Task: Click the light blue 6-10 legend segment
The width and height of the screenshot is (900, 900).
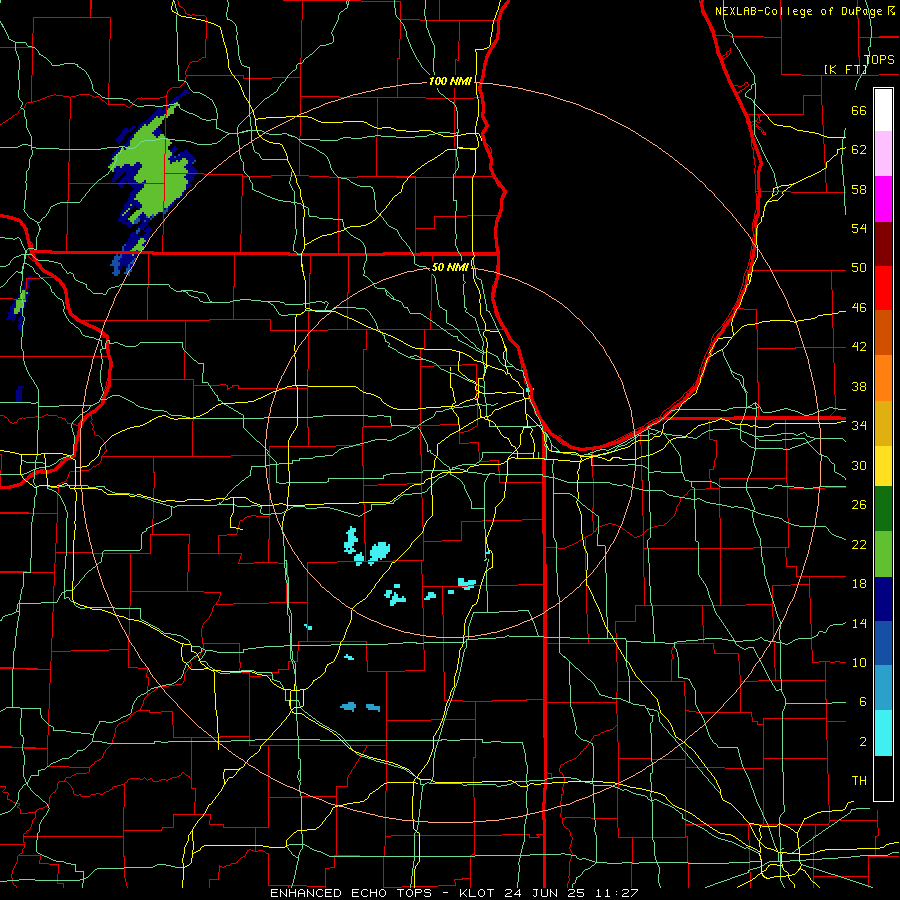Action: [x=883, y=688]
